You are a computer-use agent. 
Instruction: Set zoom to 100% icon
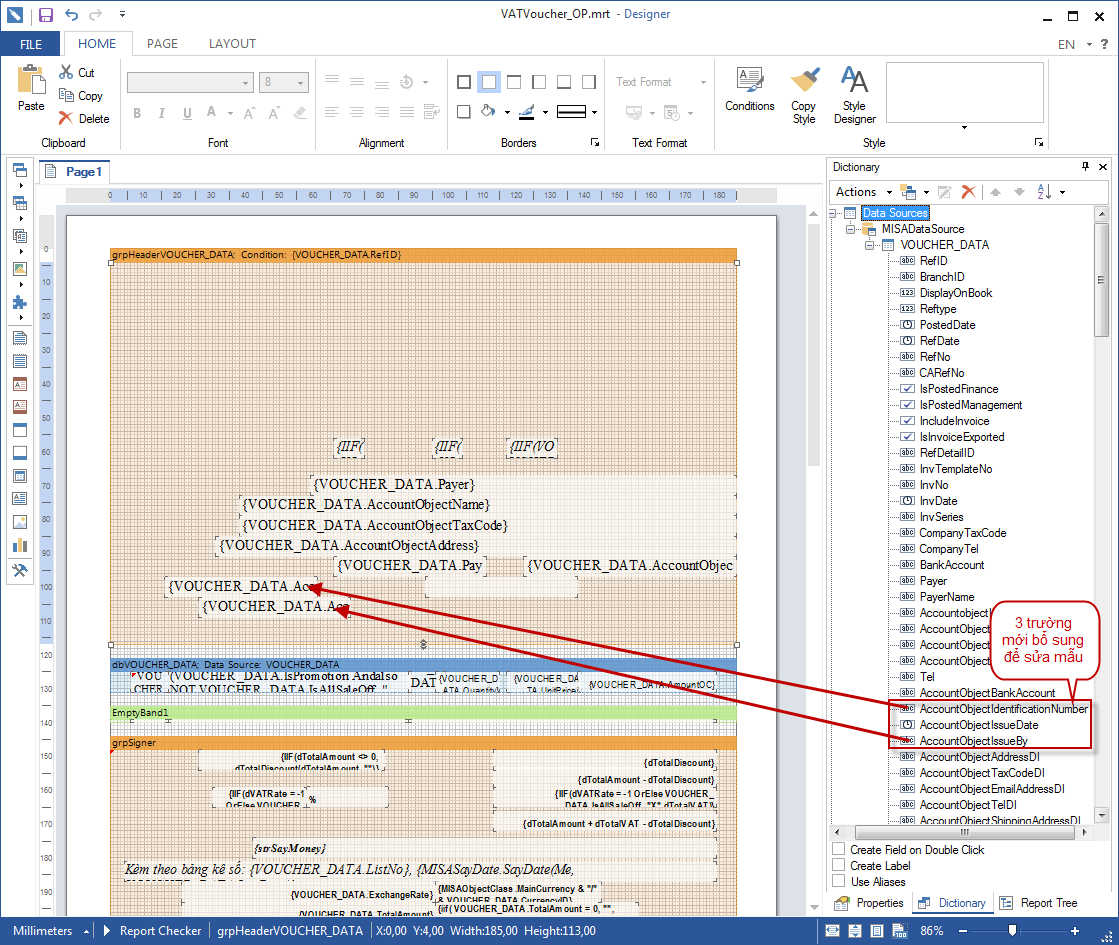coord(899,931)
